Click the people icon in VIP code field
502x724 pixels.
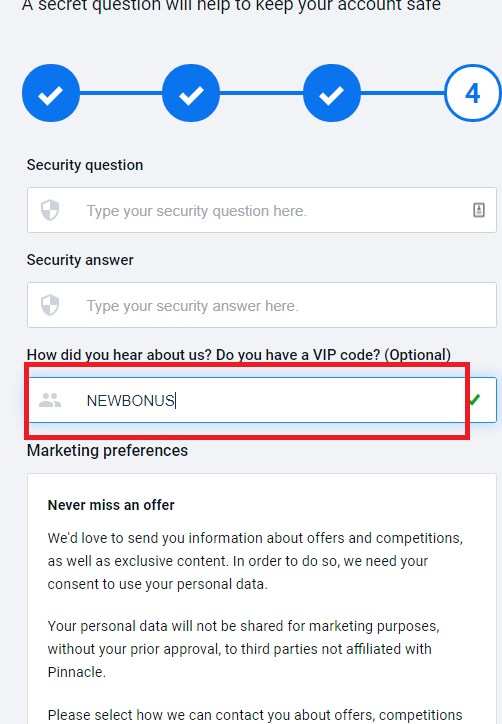(x=50, y=400)
